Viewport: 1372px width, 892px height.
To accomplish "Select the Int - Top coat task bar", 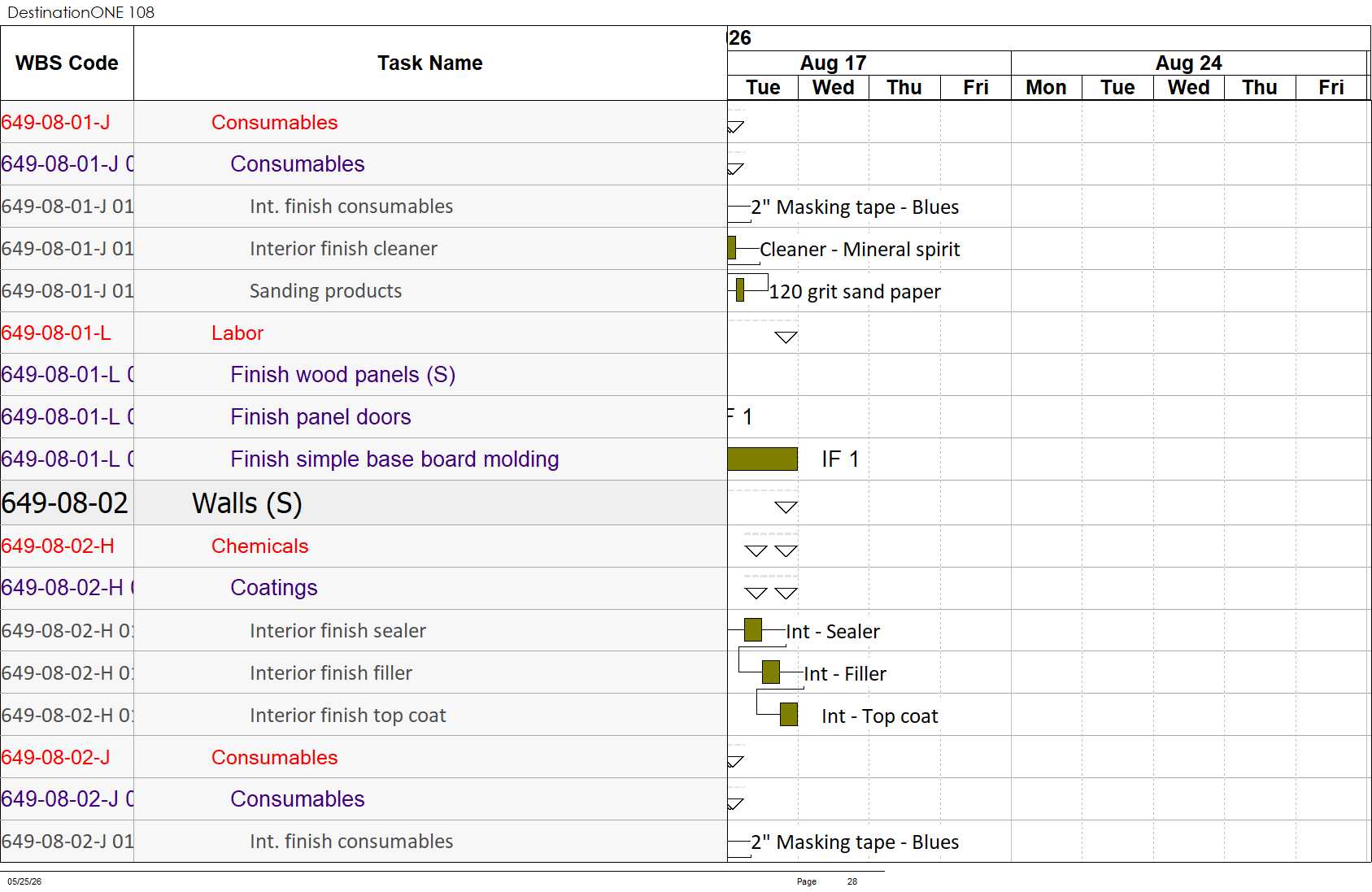I will 789,715.
